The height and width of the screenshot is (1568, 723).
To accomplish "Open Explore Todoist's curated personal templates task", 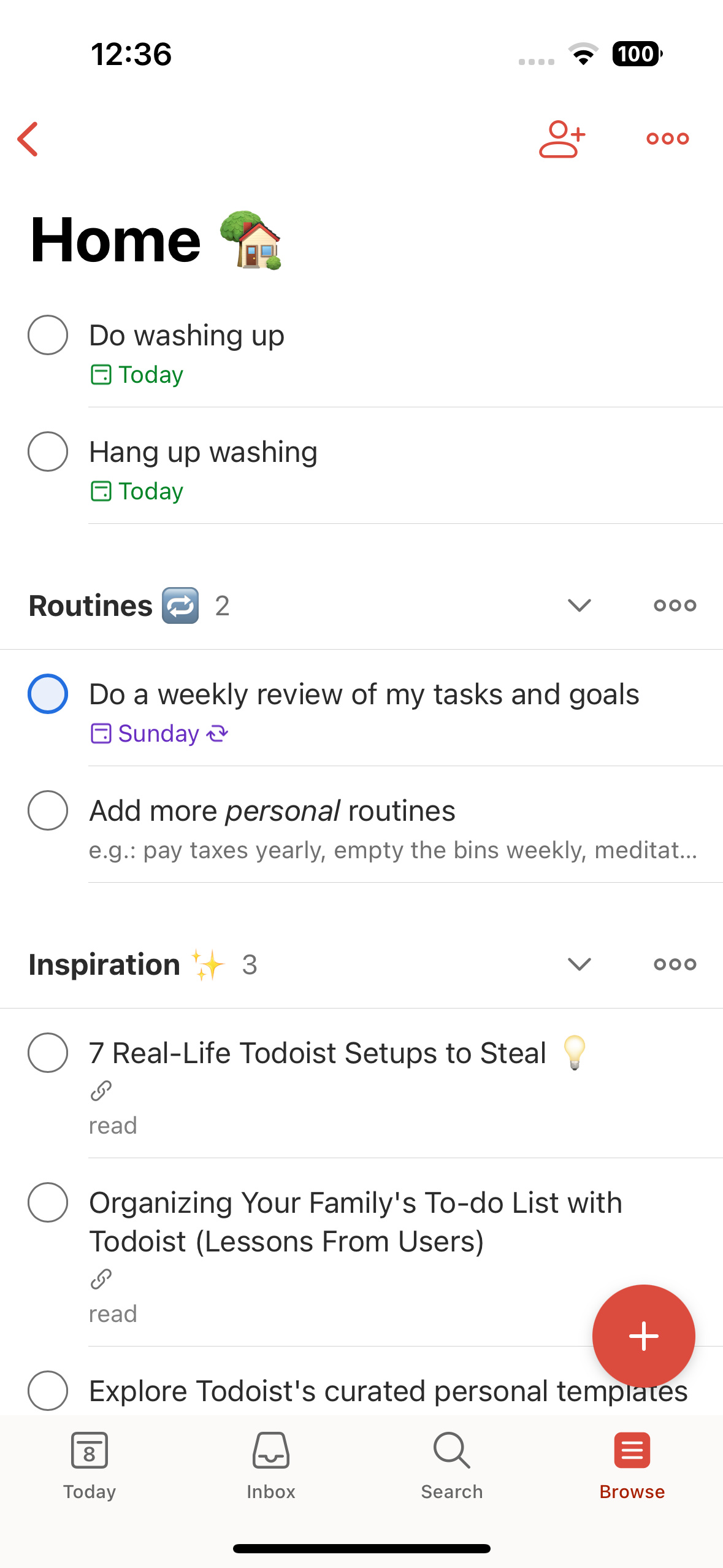I will pyautogui.click(x=388, y=1391).
